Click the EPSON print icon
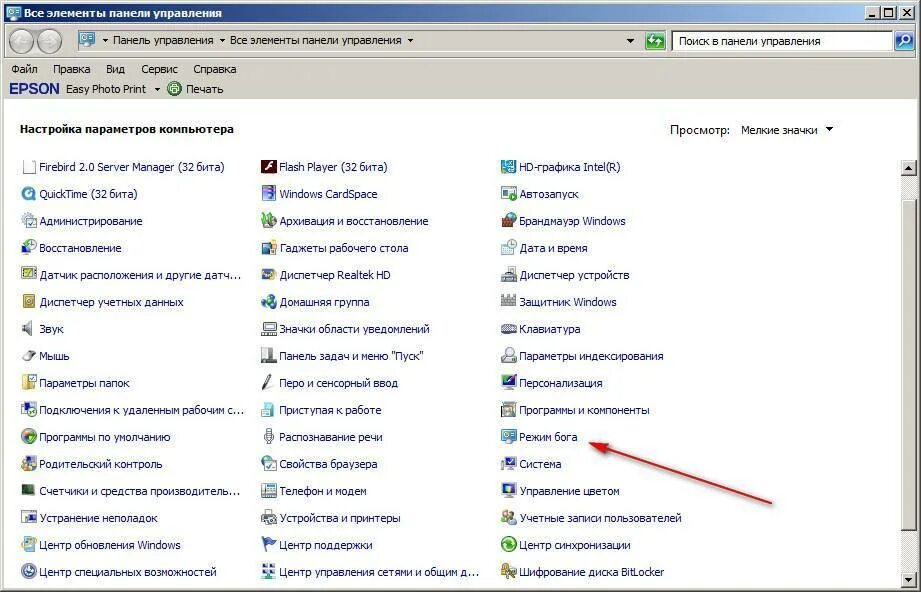The width and height of the screenshot is (921, 592). coord(174,89)
